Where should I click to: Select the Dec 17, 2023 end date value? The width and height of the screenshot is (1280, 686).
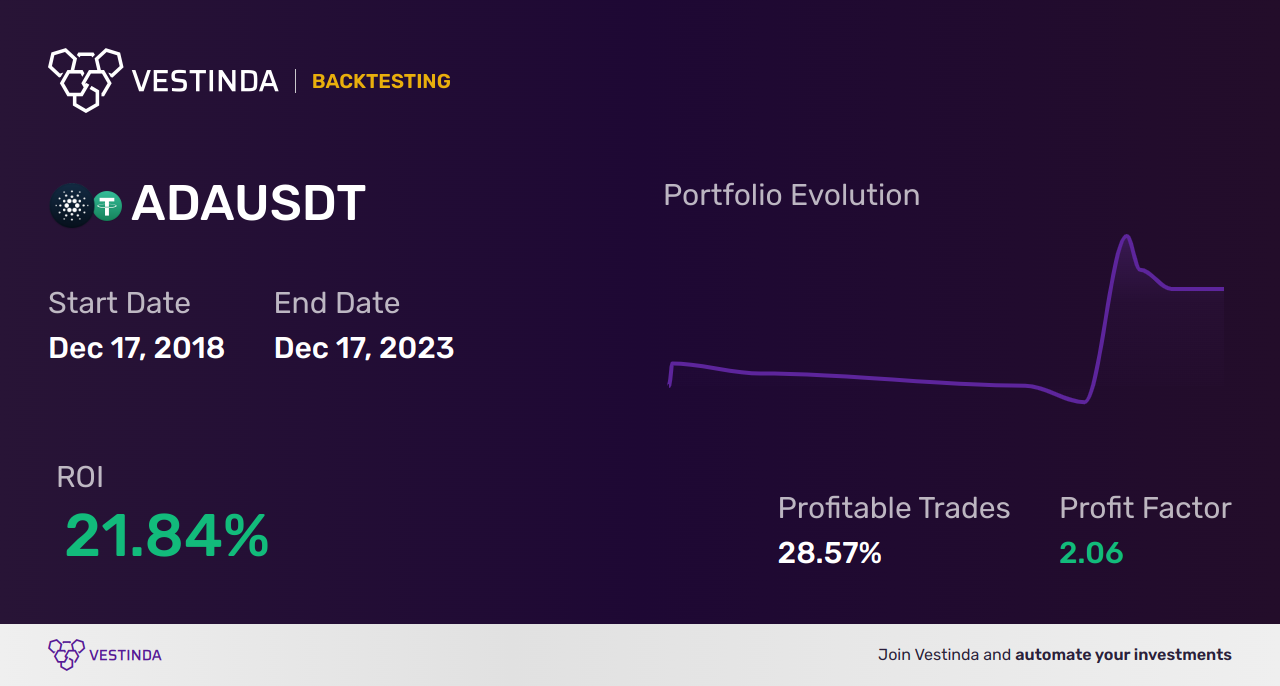click(364, 348)
